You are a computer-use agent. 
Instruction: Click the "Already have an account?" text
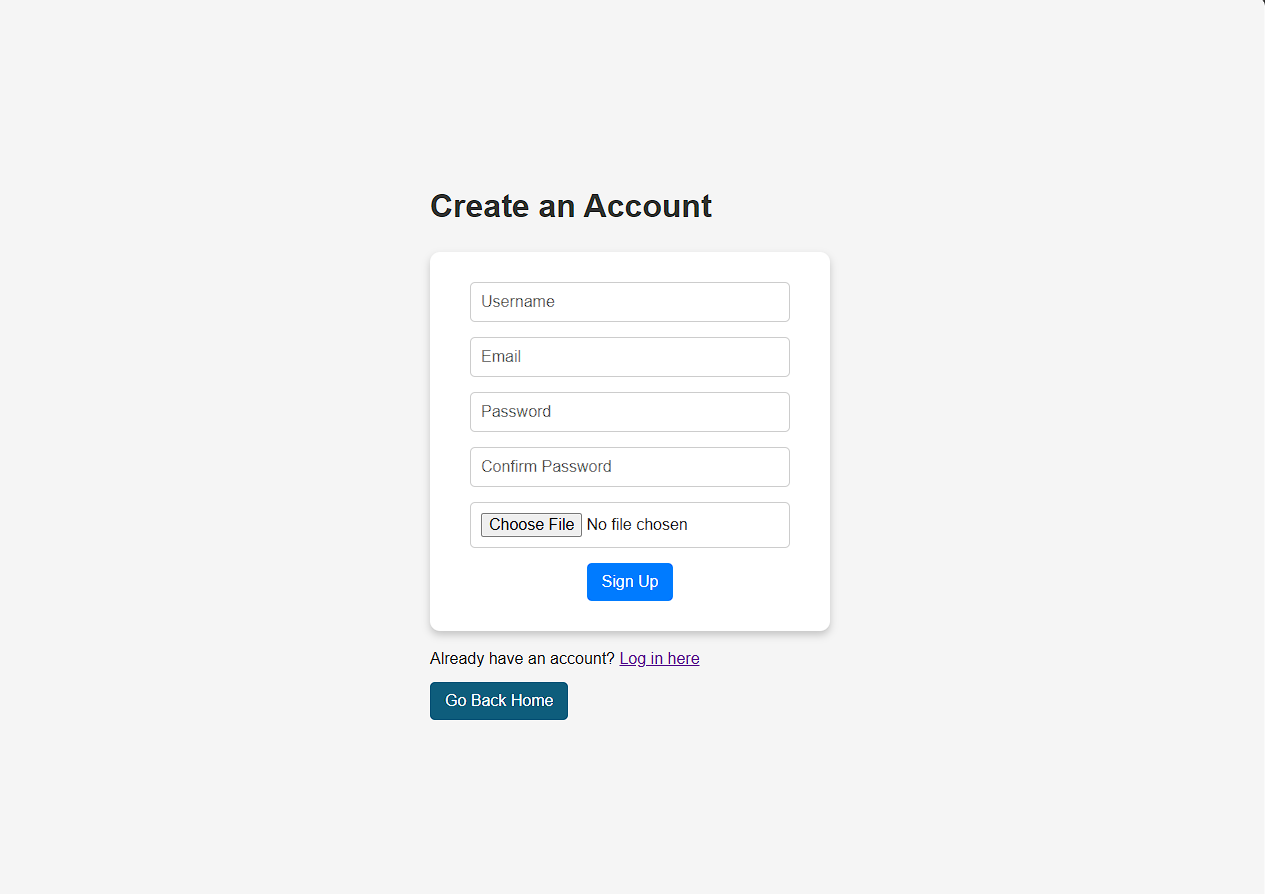522,659
